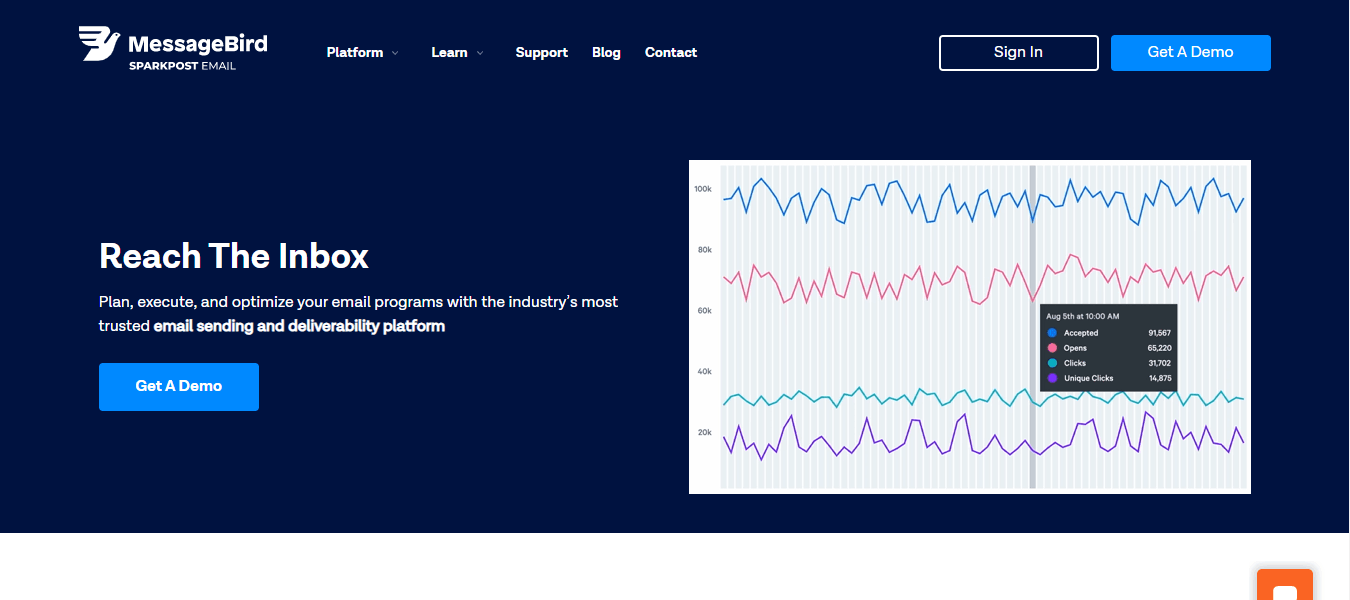This screenshot has height=600, width=1350.
Task: Click the pink Opens legend dot
Action: coord(1052,348)
